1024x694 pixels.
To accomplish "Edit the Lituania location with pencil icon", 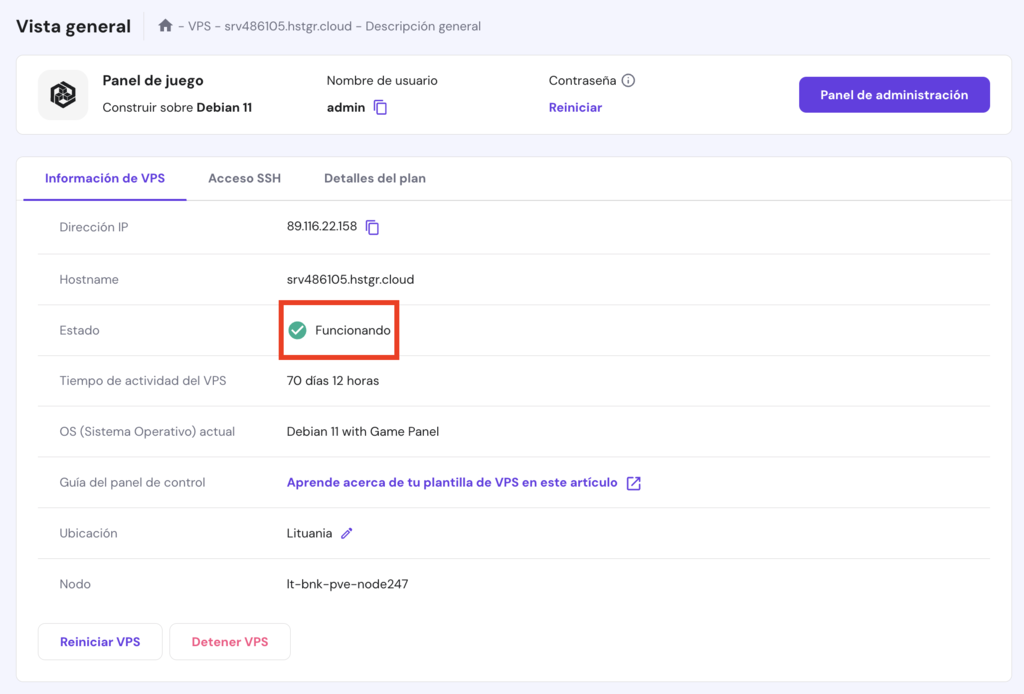I will (x=347, y=534).
